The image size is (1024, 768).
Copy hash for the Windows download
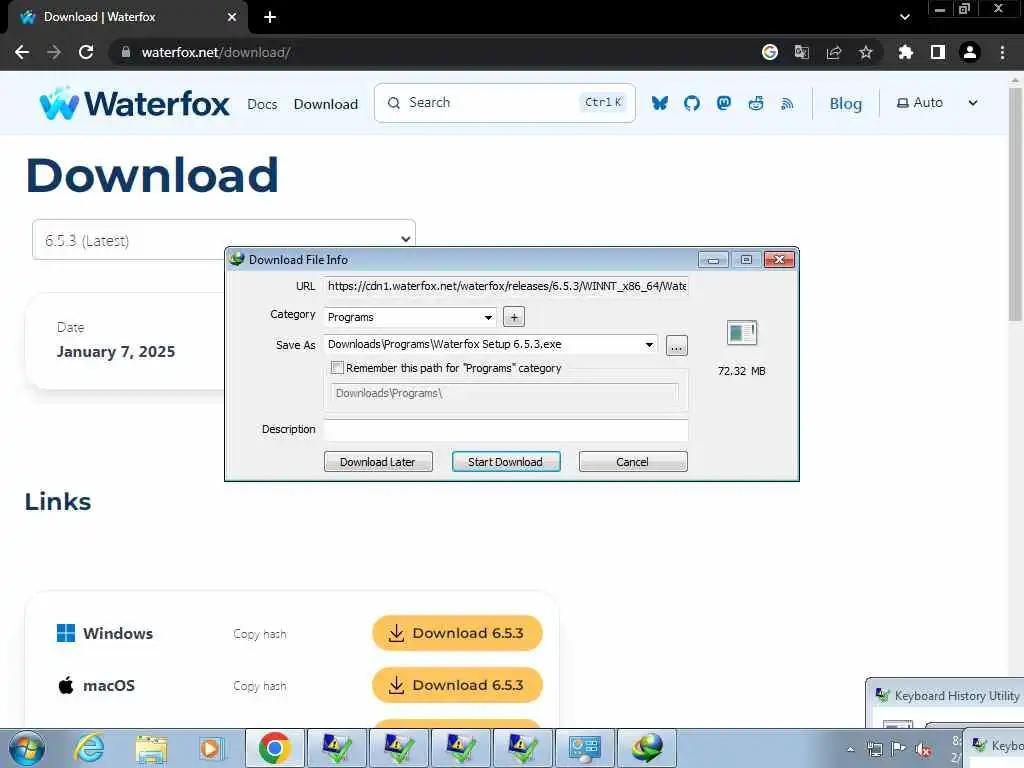[259, 634]
